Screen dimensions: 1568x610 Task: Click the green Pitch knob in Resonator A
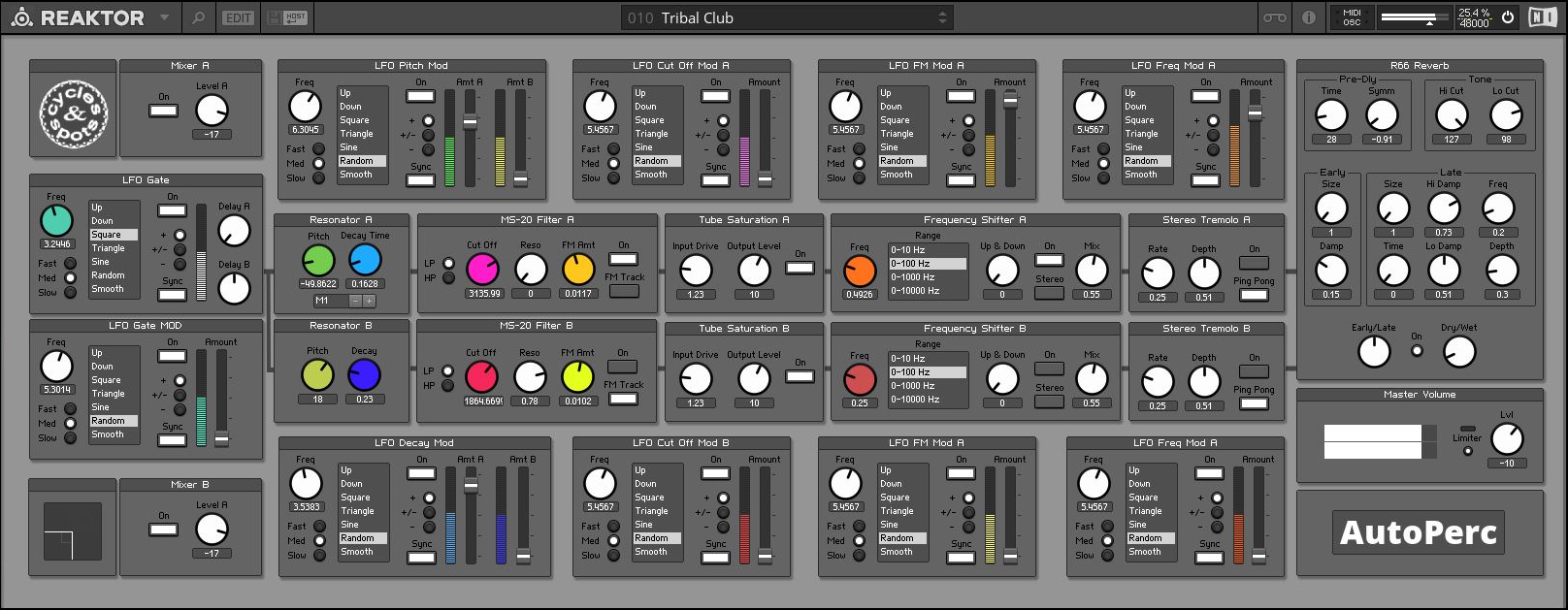318,261
